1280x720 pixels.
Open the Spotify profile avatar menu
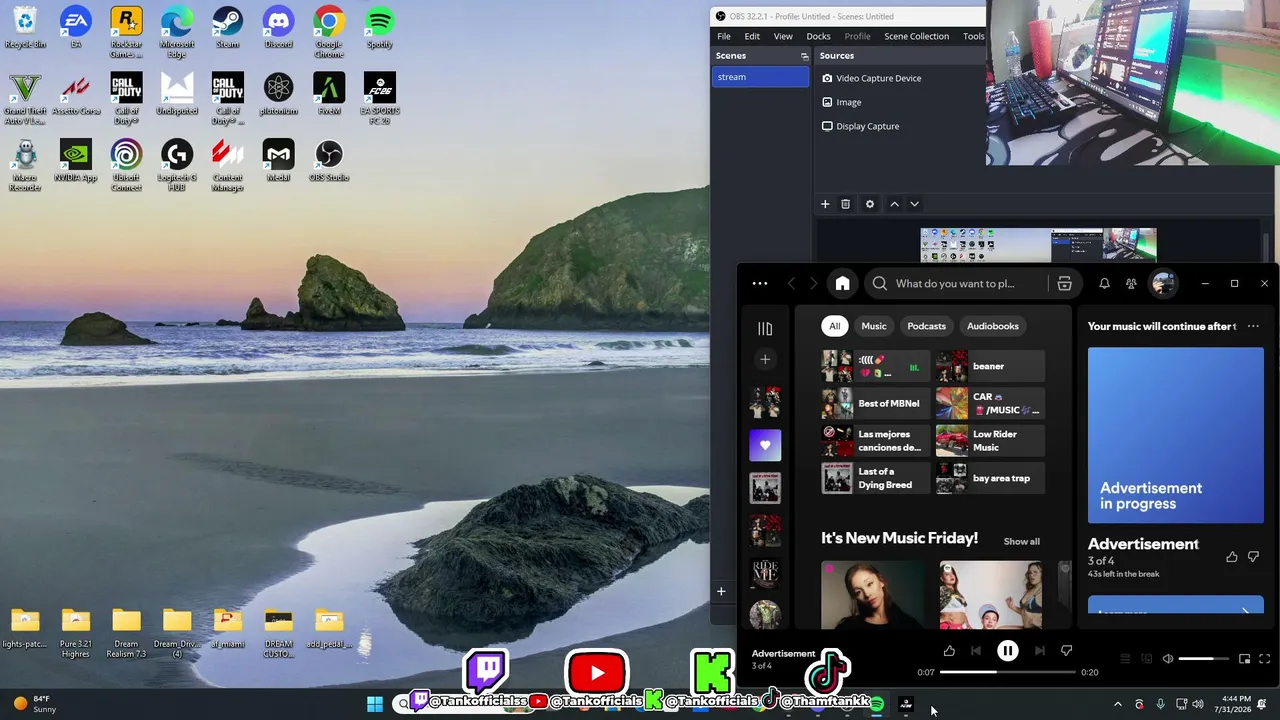(1163, 284)
